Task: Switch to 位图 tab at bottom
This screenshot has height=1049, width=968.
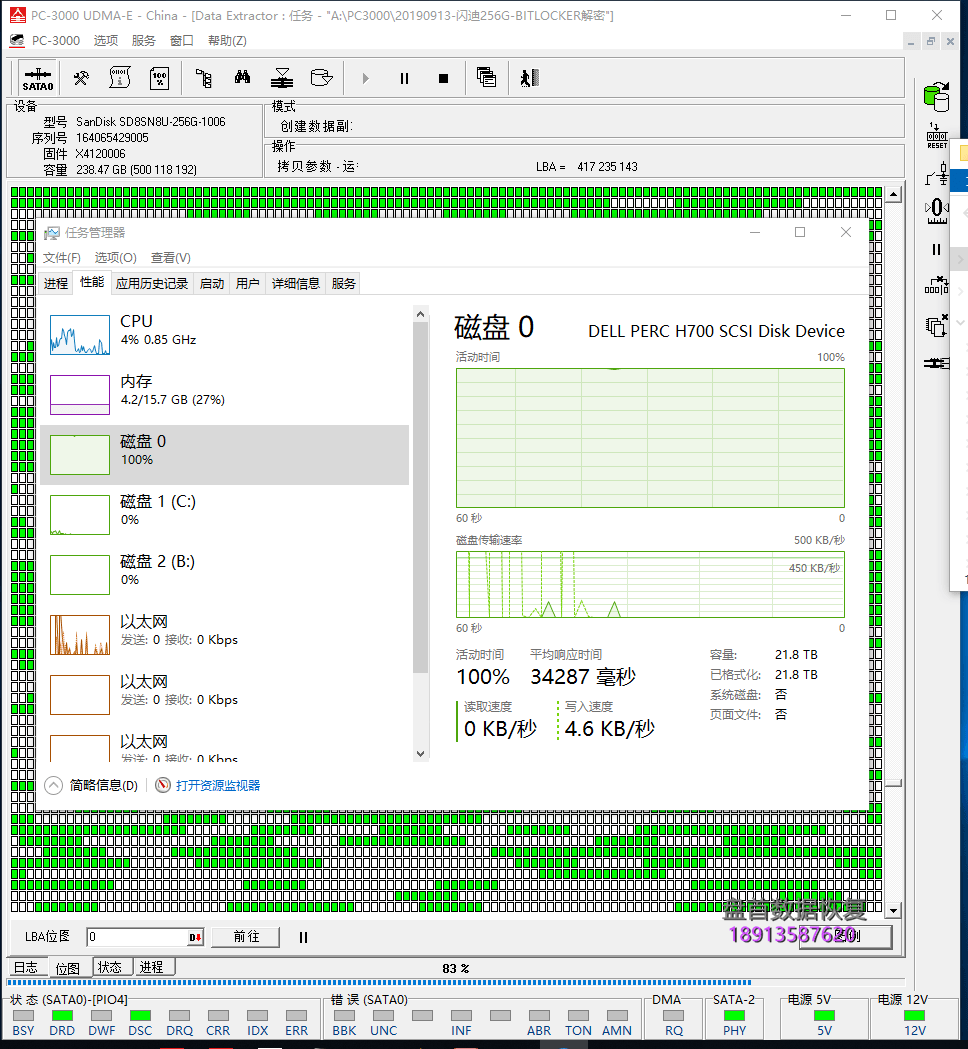Action: click(x=68, y=968)
